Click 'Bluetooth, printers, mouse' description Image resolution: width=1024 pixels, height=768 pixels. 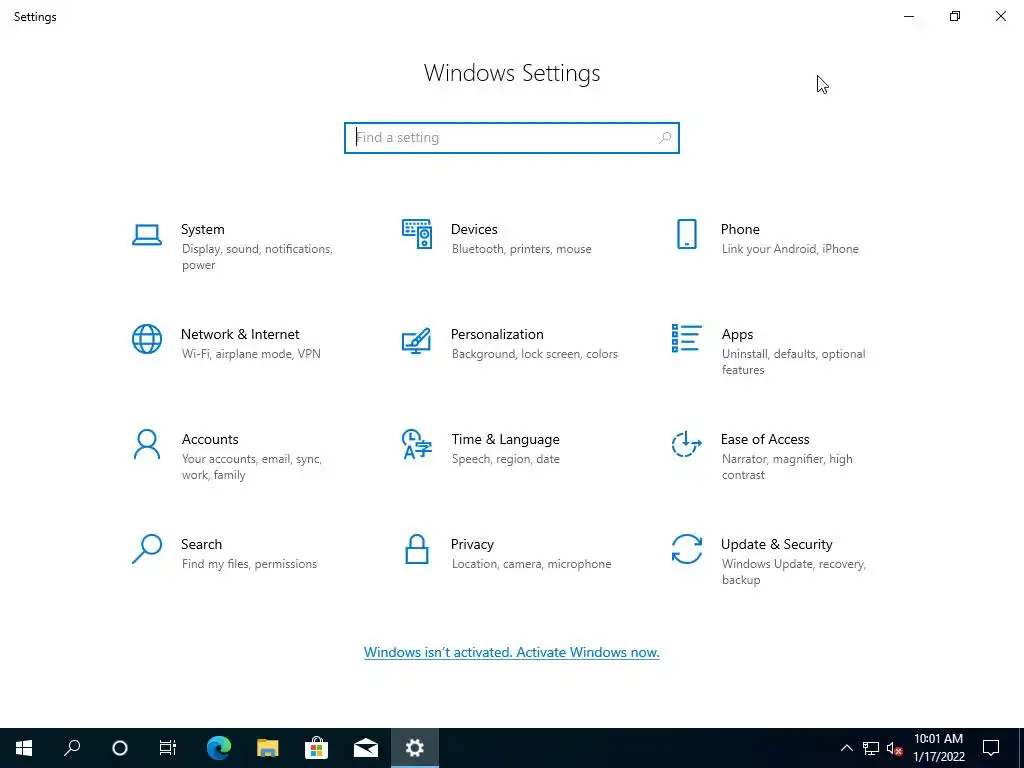pyautogui.click(x=521, y=249)
